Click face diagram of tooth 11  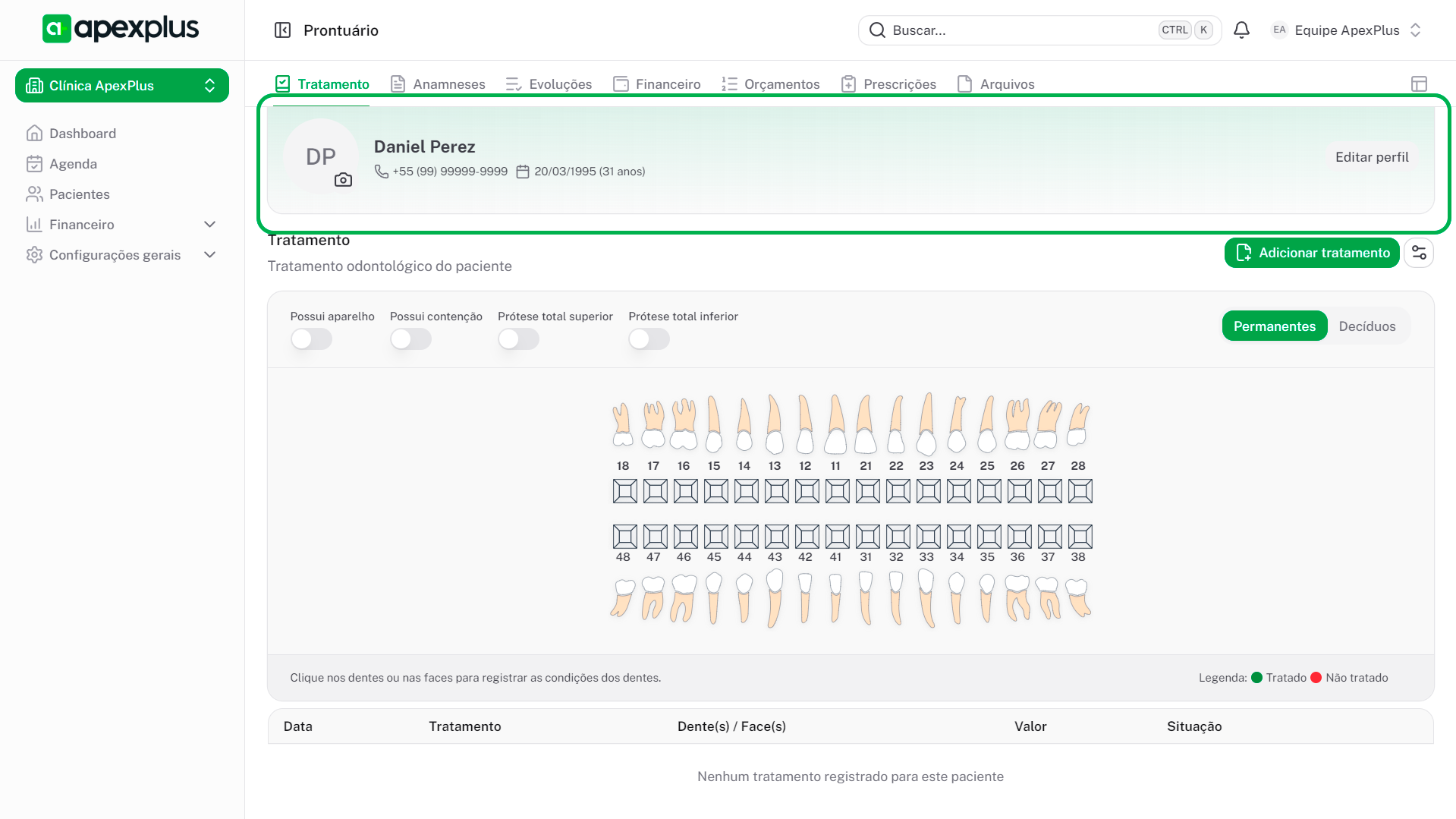click(837, 491)
